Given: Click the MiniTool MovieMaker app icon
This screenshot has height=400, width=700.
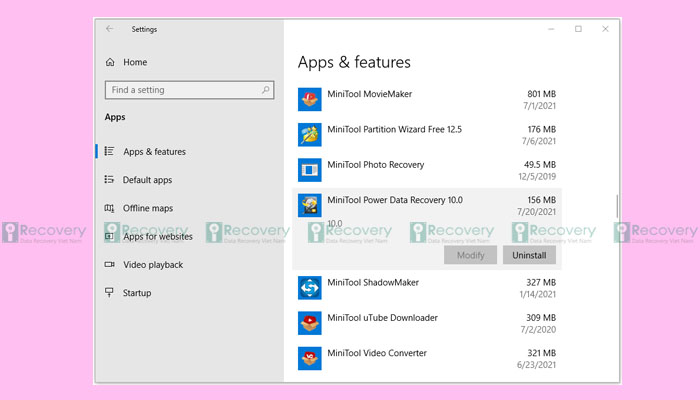Looking at the screenshot, I should click(309, 99).
